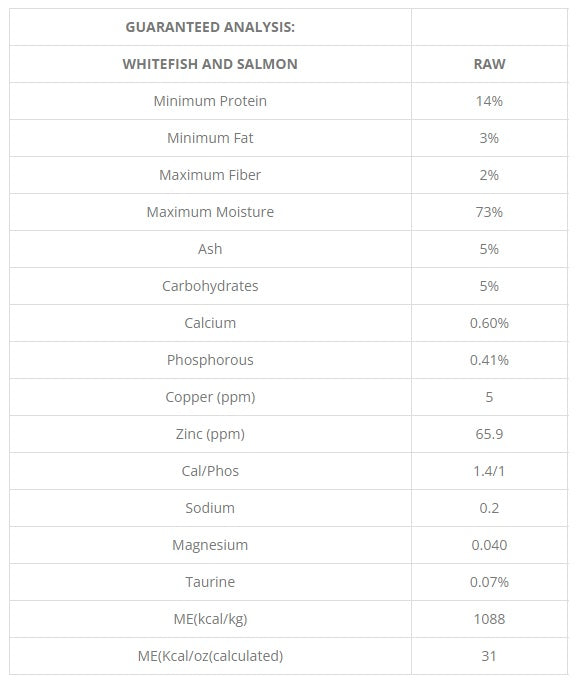The image size is (578, 684).
Task: Click the 1088 ME kcal/kg value
Action: (489, 619)
